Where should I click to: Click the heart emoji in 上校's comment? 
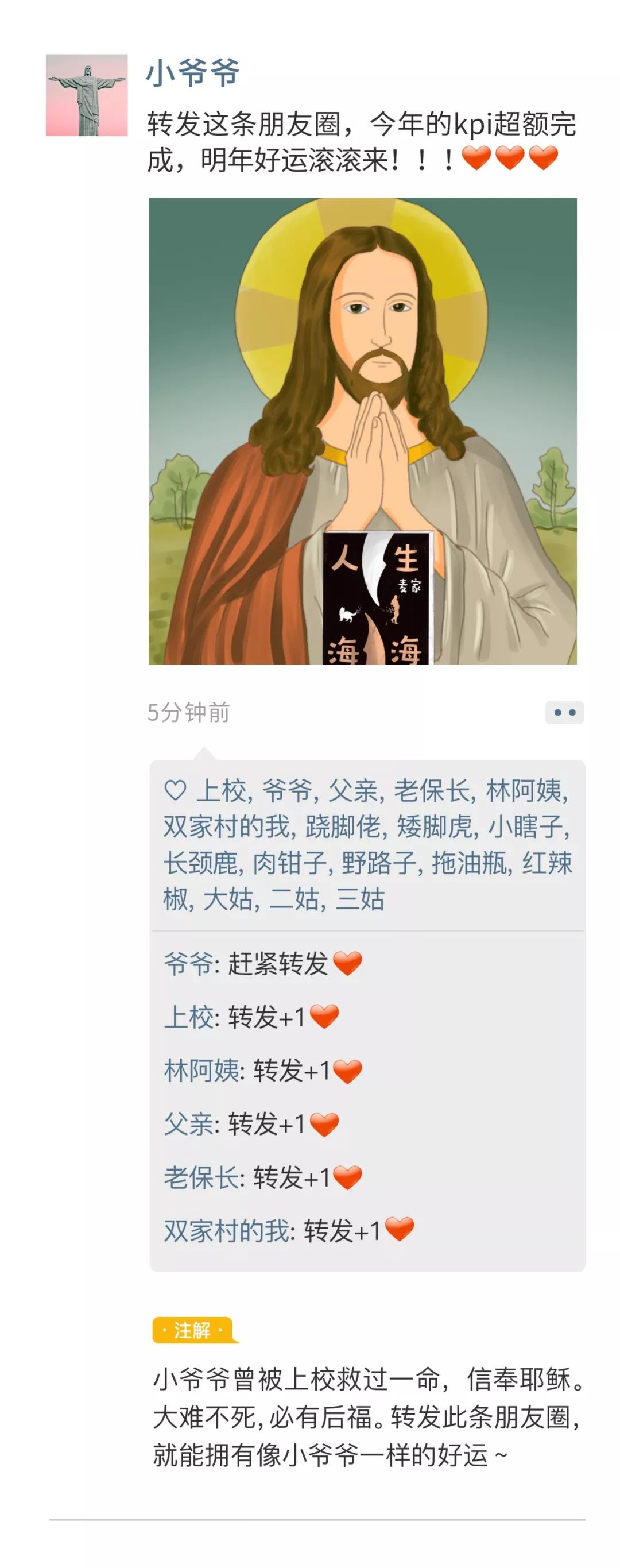click(324, 1017)
